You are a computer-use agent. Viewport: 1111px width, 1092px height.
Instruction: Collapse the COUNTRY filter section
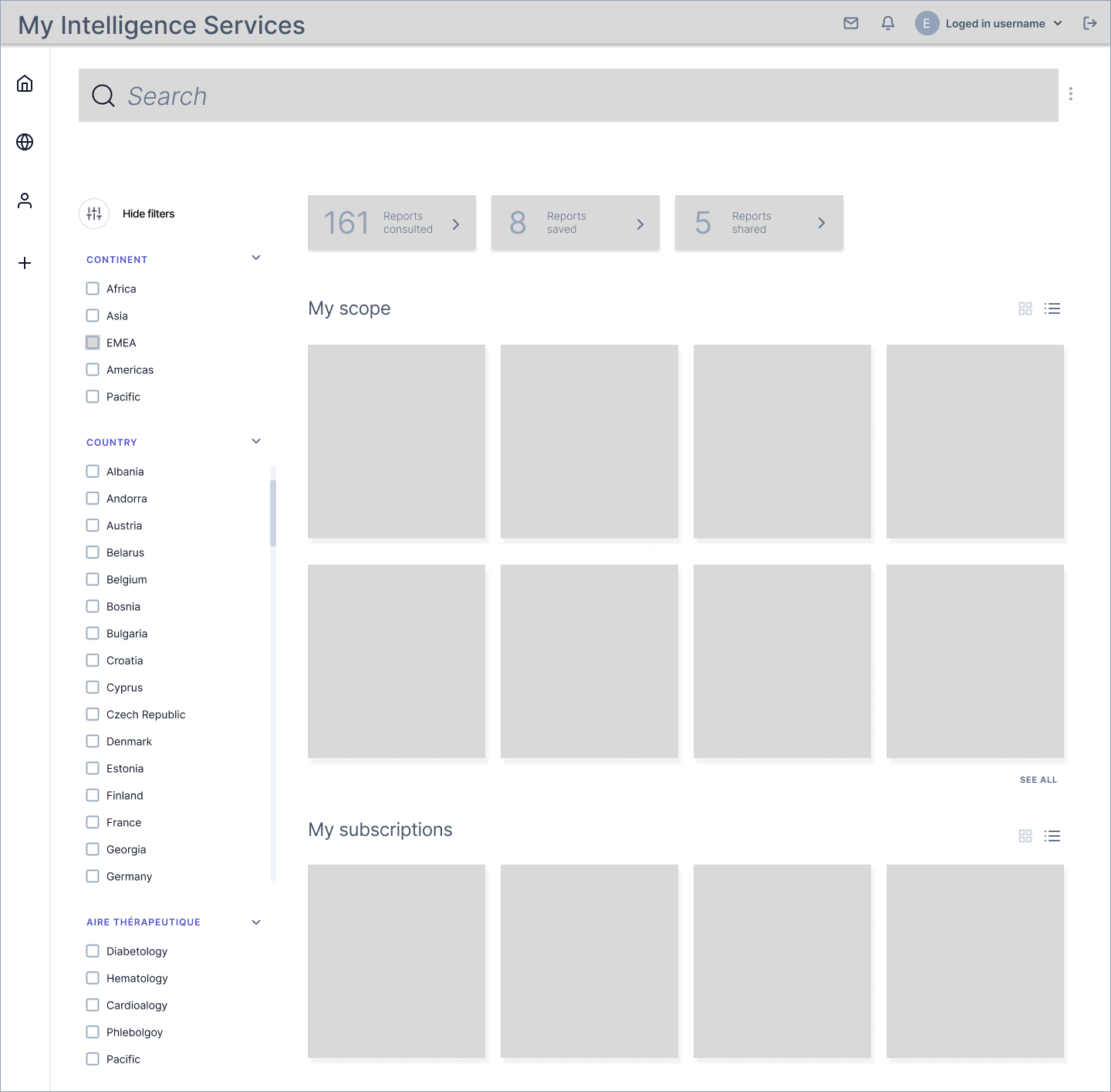(255, 440)
